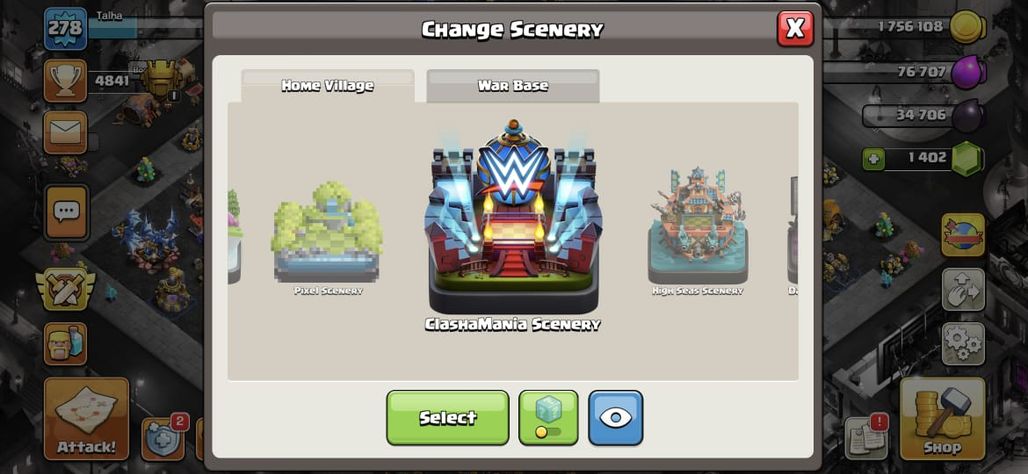This screenshot has width=1028, height=474.
Task: Switch to the Home Village tab
Action: 328,86
